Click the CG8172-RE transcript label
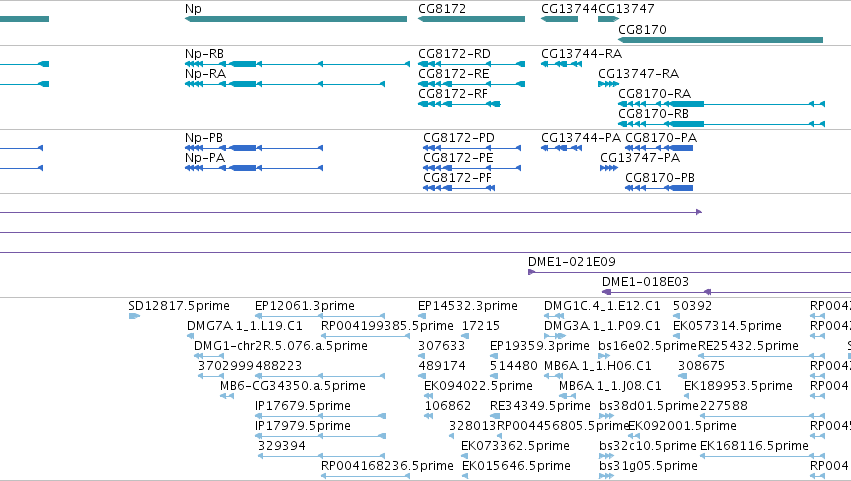 [x=454, y=74]
